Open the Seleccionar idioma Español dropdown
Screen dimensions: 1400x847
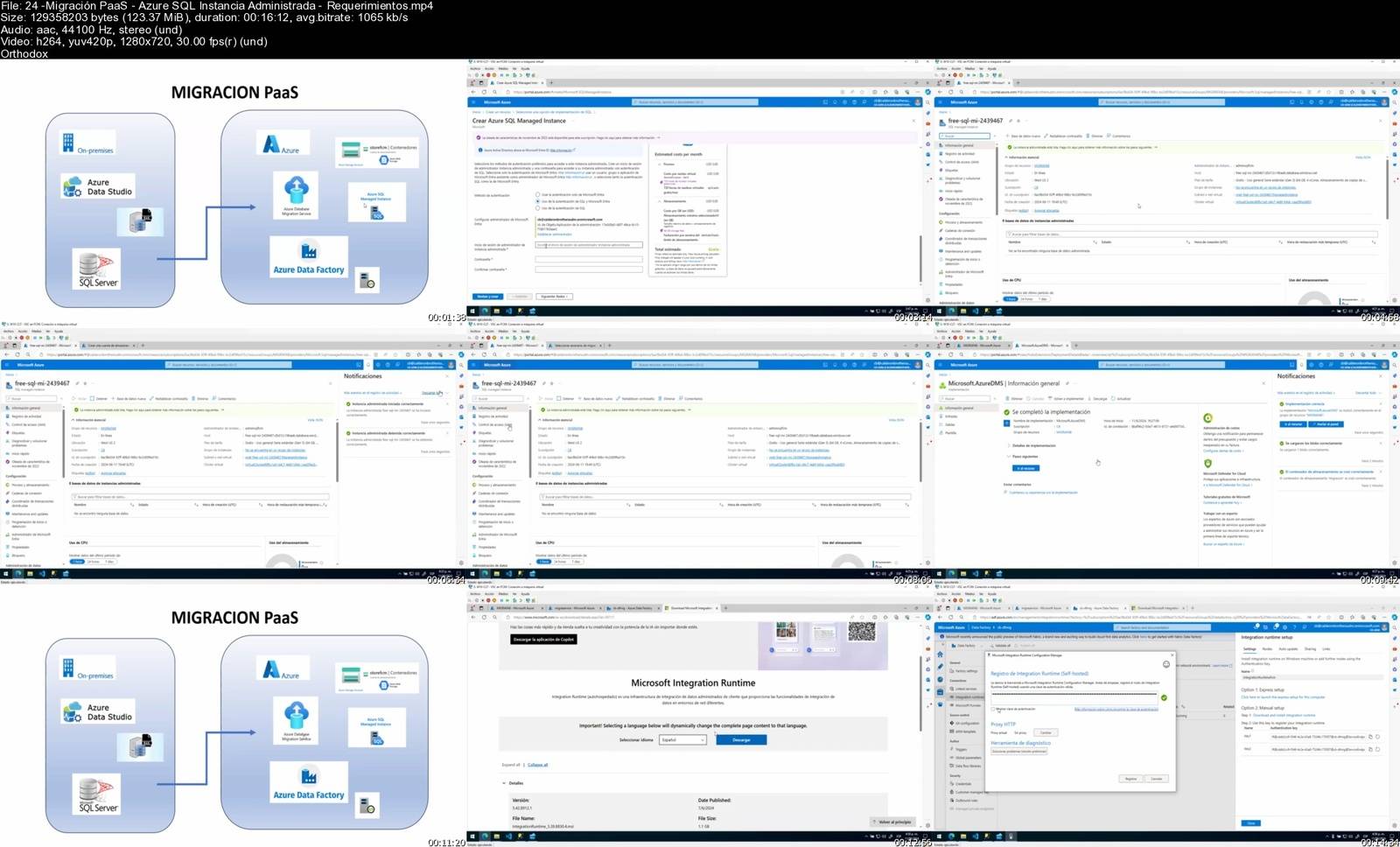[x=682, y=739]
